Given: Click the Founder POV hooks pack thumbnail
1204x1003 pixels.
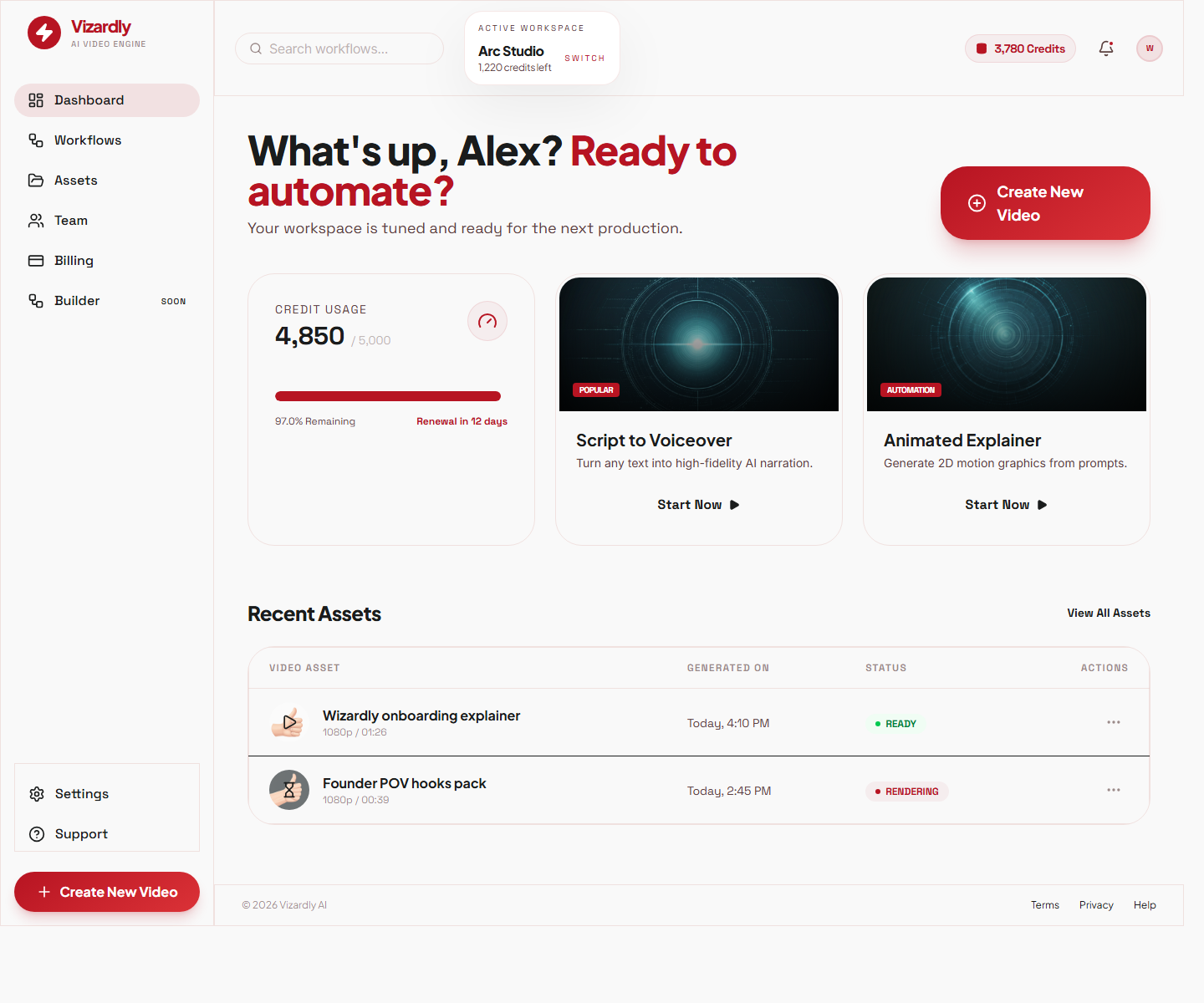Looking at the screenshot, I should point(289,790).
